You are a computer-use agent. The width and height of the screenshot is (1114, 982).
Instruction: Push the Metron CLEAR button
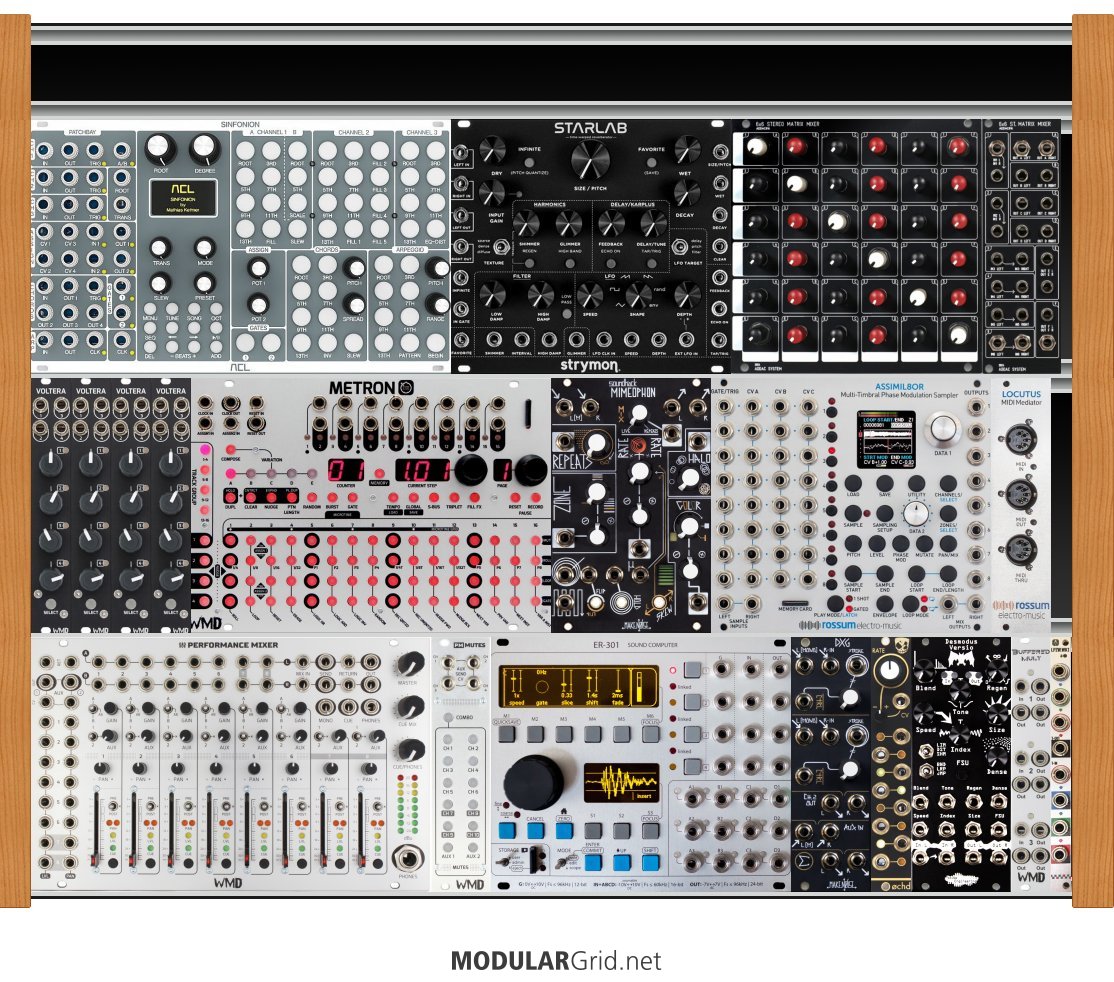click(x=251, y=497)
